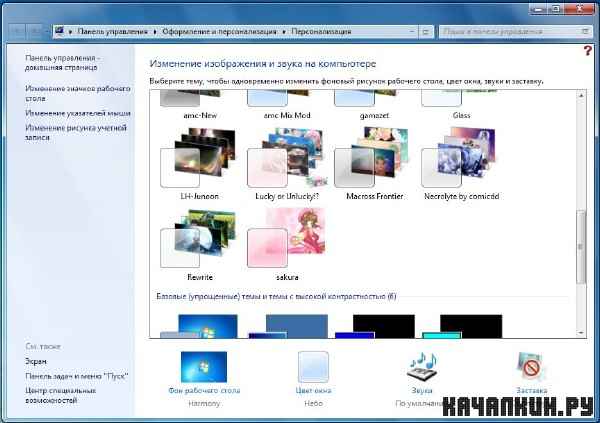Expand dropdown arrow after Оформление и персонализация breadcrumb

click(x=284, y=32)
